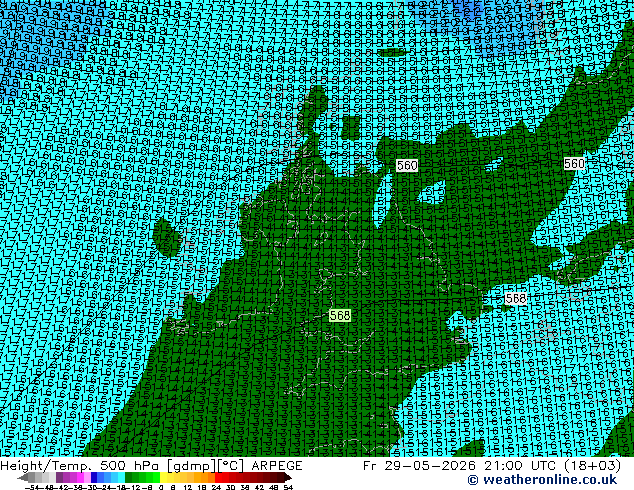Click the Fr 29-05-2026 date text
Screen dimensions: 634x490
419,466
